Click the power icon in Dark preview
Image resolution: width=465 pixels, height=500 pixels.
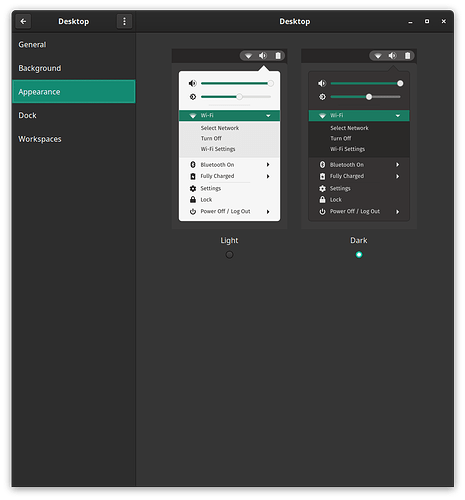(x=322, y=211)
